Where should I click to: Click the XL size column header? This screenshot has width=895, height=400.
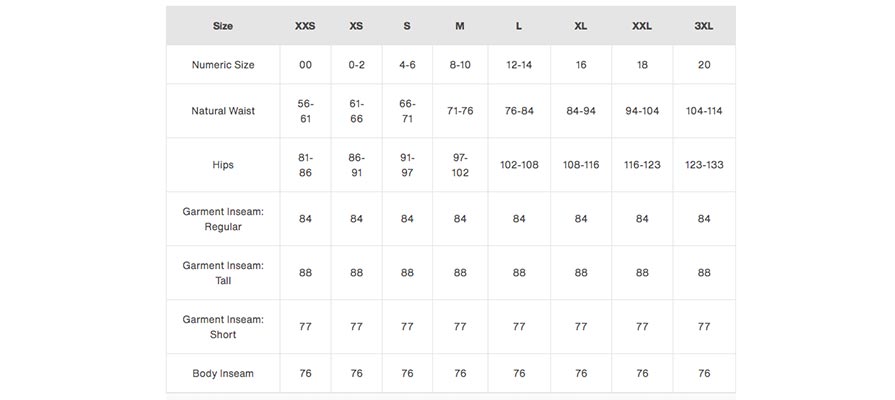(x=581, y=26)
